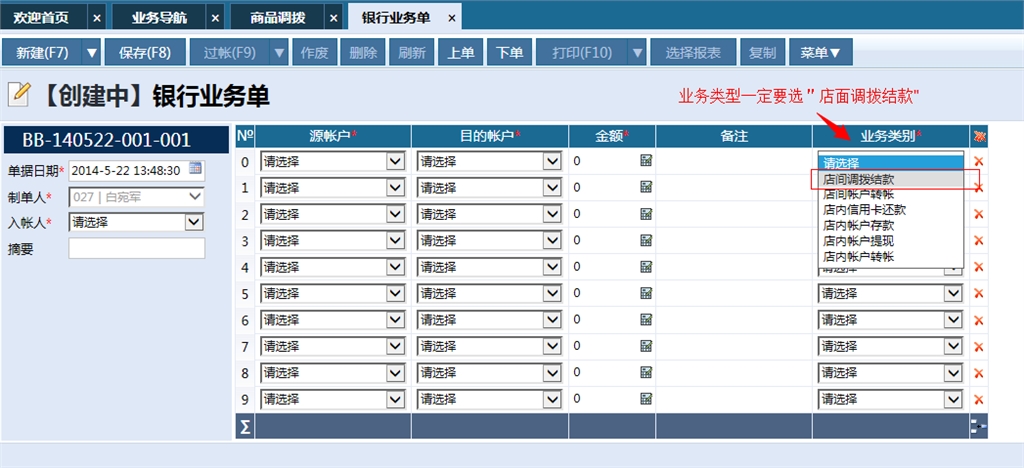Click the edit note icon beside title
This screenshot has height=468, width=1024.
(x=18, y=95)
